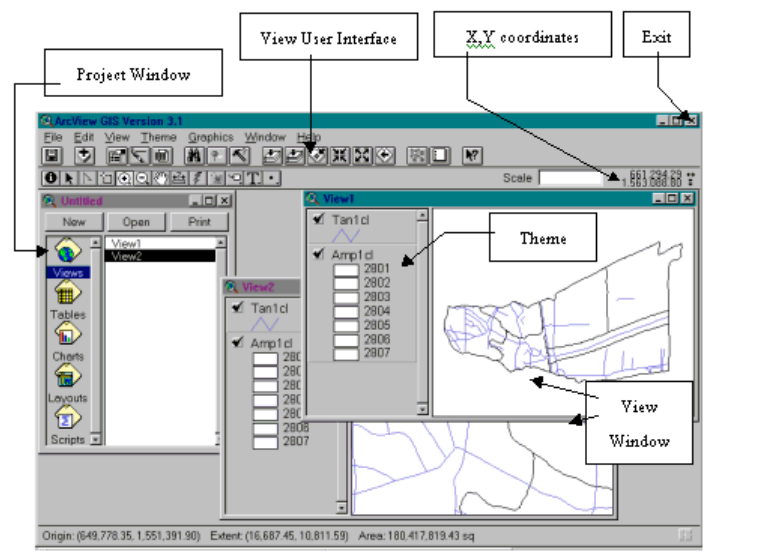Toggle Amp1cl theme checkbox in View2
This screenshot has height=555, width=761.
click(238, 342)
